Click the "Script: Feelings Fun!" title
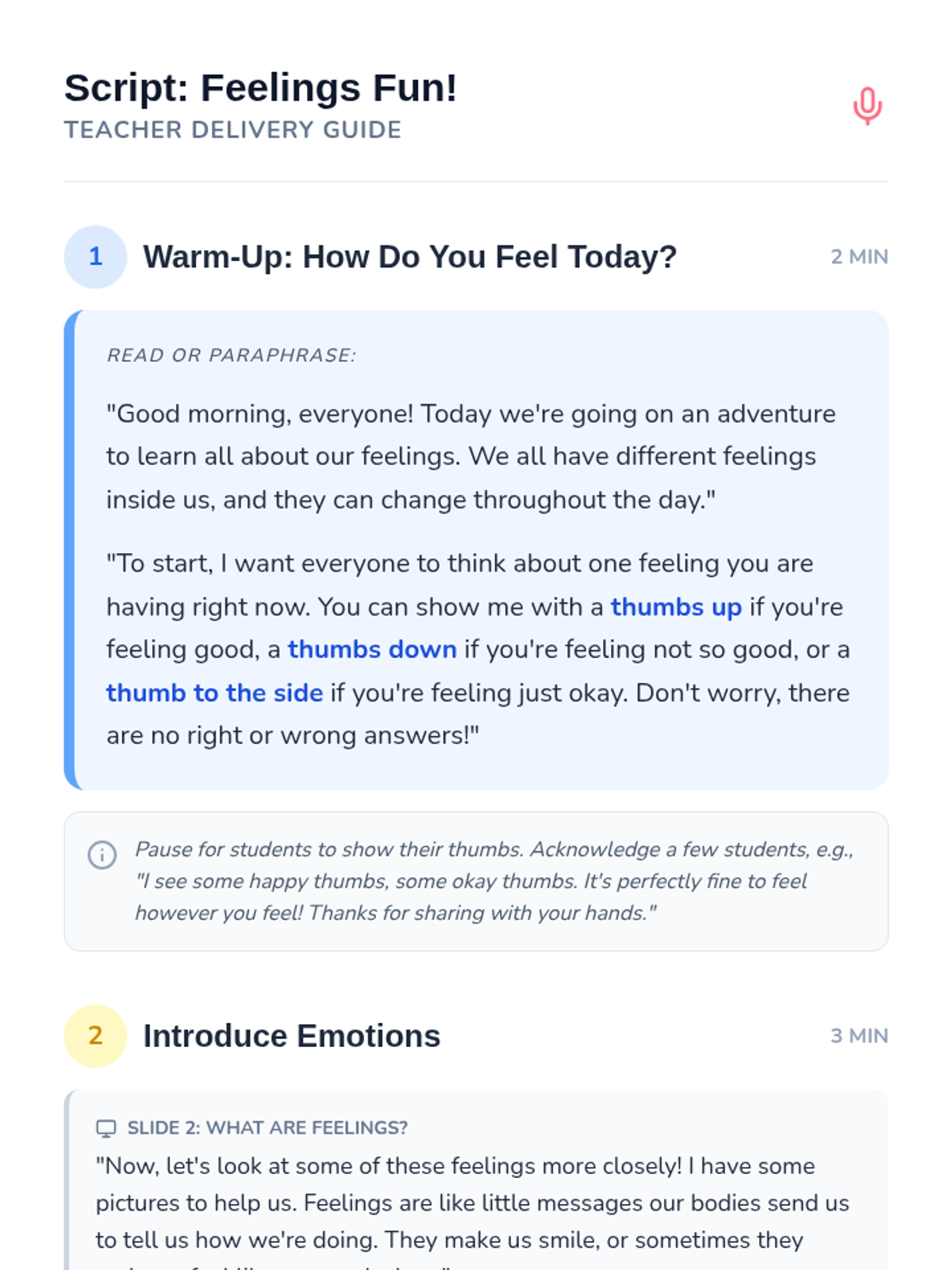952x1270 pixels. [261, 87]
